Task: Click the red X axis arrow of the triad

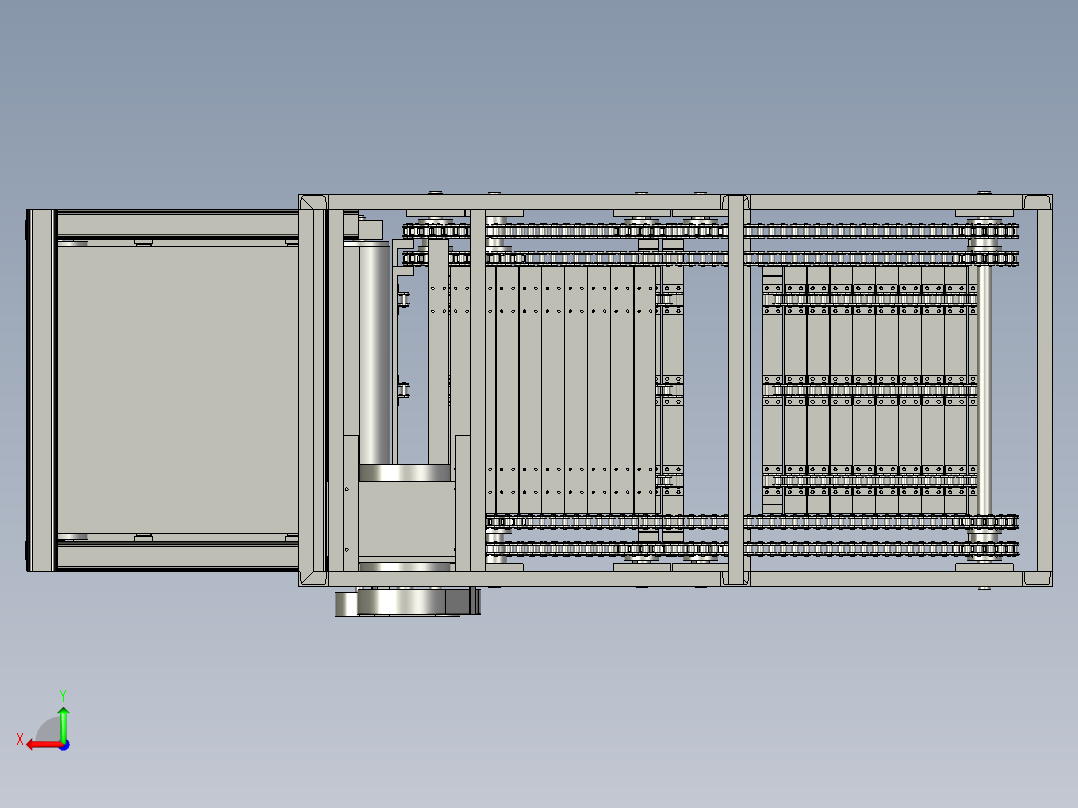Action: [43, 745]
